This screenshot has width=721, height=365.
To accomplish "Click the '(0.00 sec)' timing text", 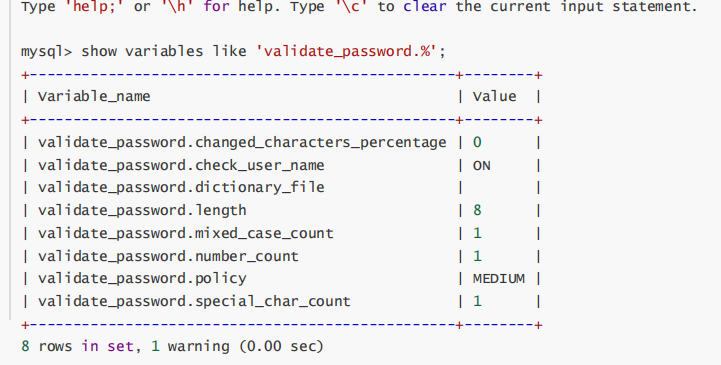I will pyautogui.click(x=281, y=346).
